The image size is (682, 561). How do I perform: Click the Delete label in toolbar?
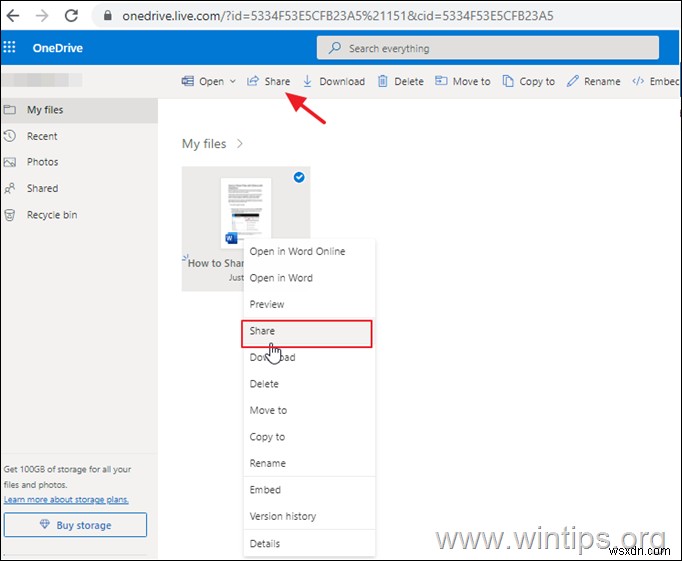point(409,81)
